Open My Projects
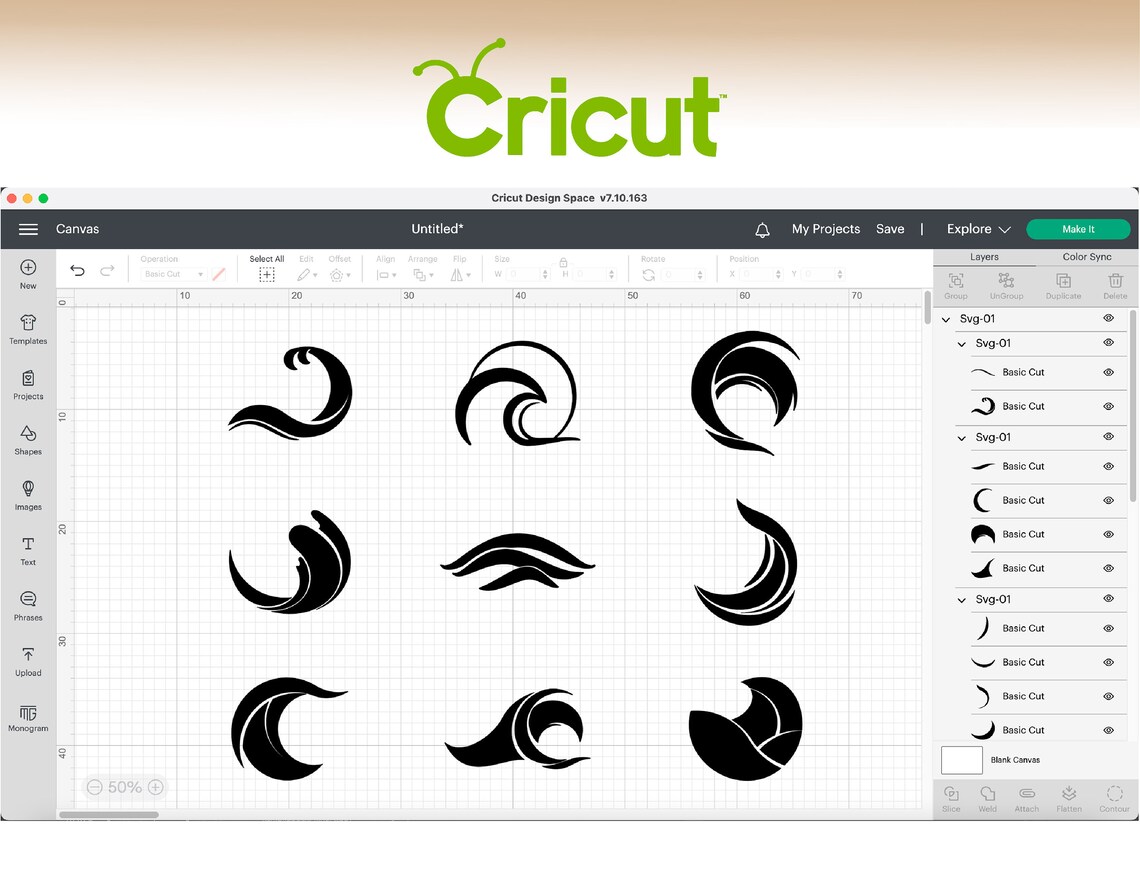Image resolution: width=1140 pixels, height=885 pixels. [826, 229]
